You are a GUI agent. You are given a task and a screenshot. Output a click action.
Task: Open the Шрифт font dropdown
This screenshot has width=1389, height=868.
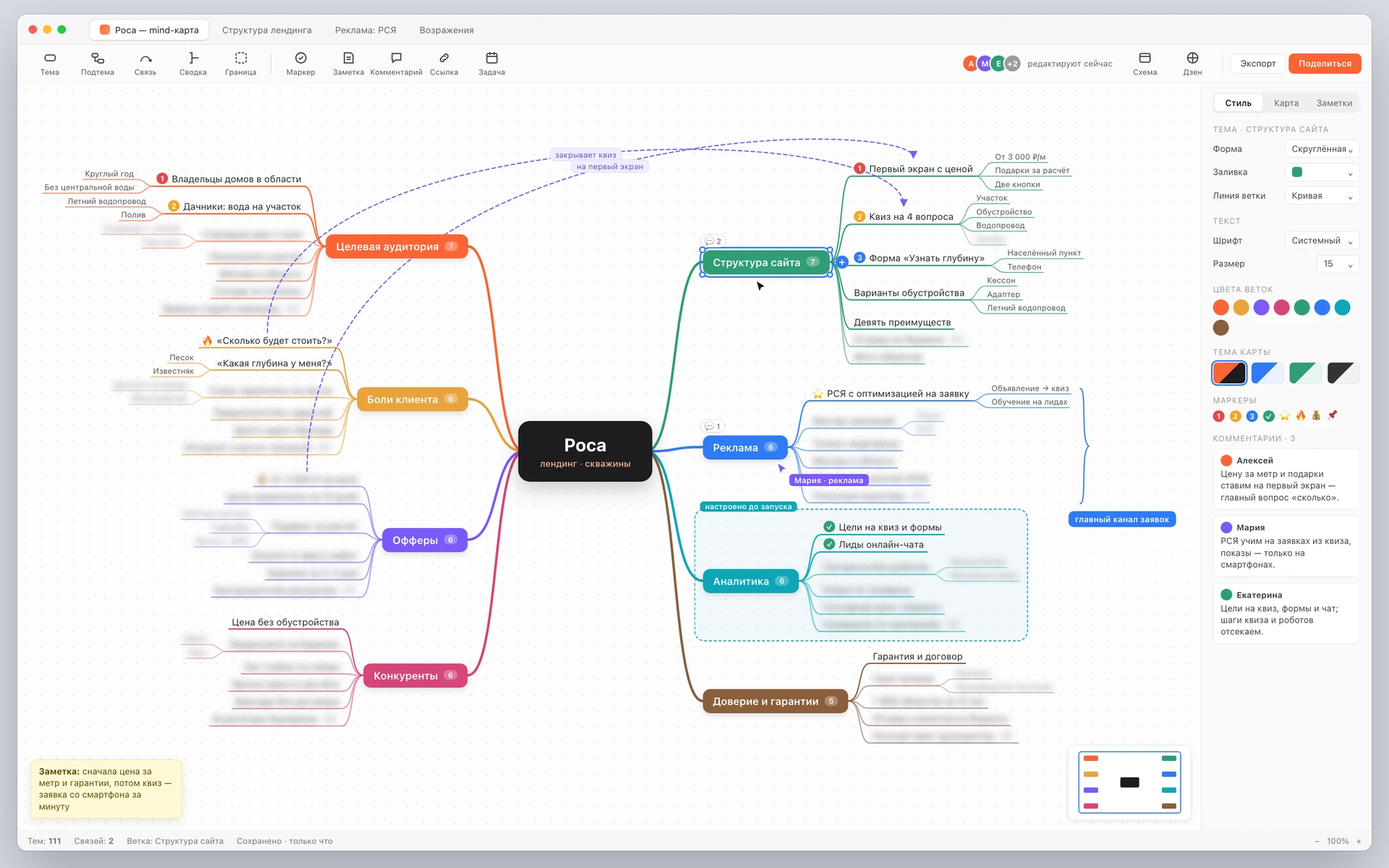coord(1322,241)
